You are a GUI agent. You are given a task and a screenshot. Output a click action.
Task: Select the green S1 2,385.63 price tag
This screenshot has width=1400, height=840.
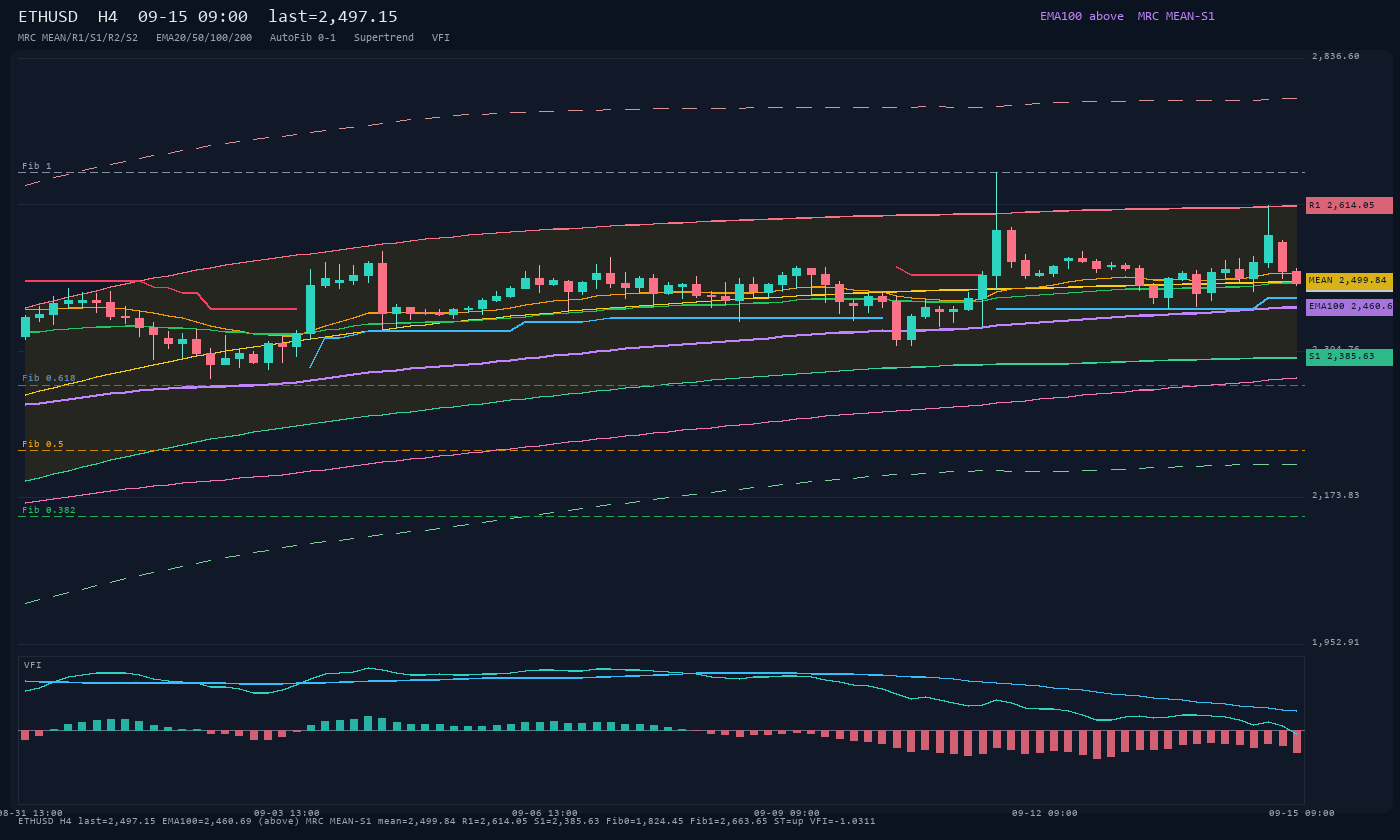[1349, 357]
